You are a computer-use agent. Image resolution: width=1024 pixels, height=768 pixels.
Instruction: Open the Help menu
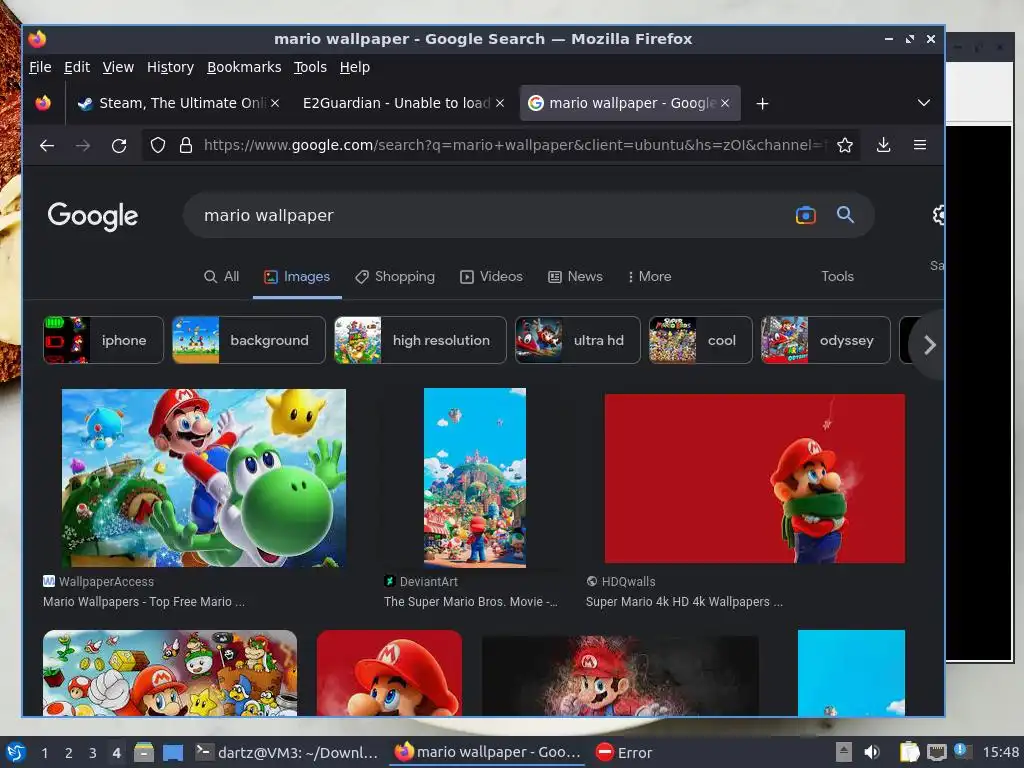coord(355,67)
